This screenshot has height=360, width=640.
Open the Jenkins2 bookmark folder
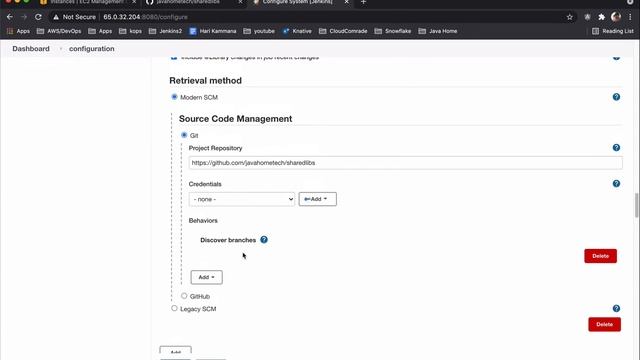165,31
